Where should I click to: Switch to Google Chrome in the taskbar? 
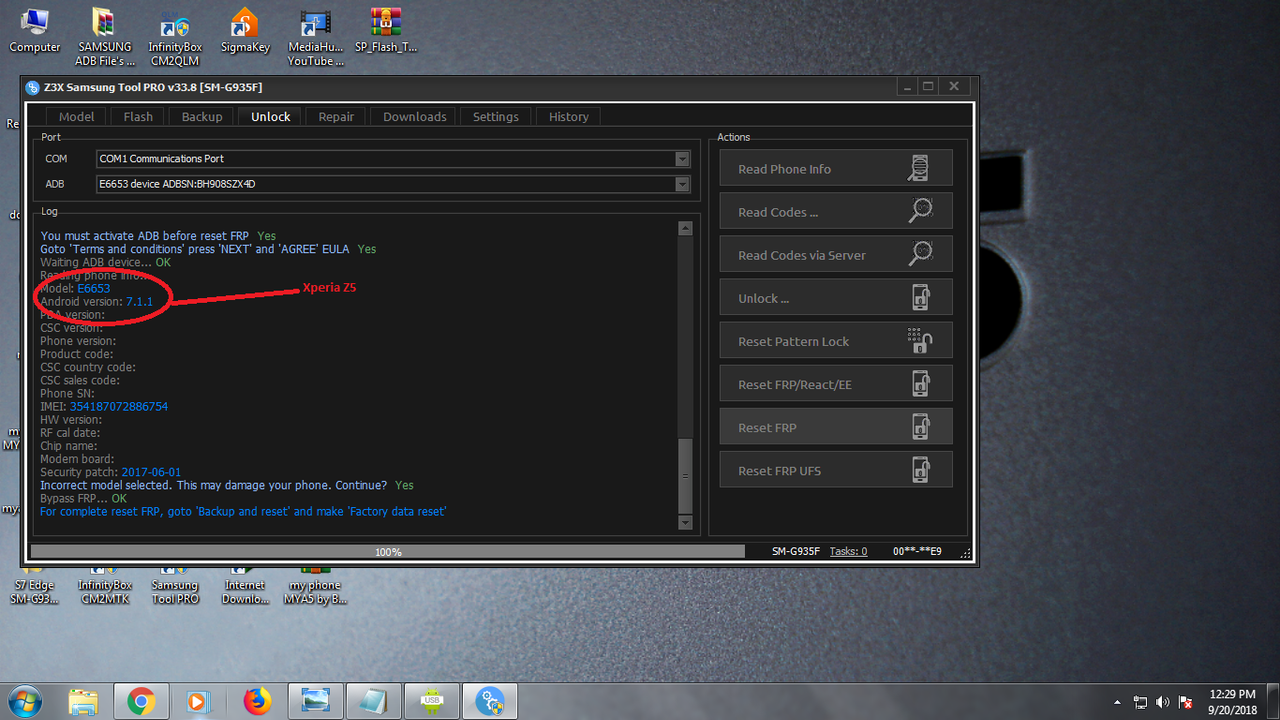coord(141,701)
